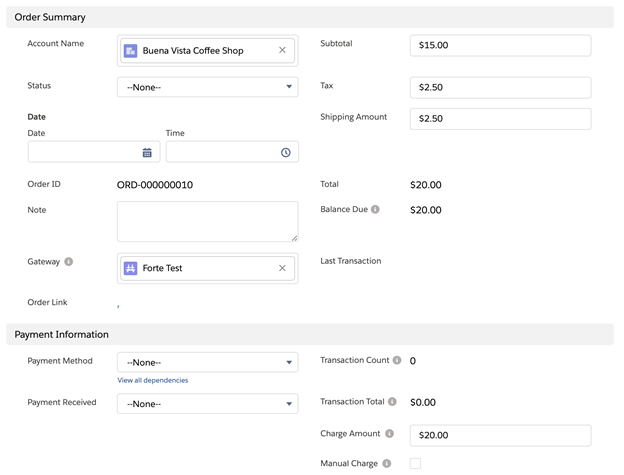Enable the Manual Charge checkbox
Image resolution: width=624 pixels, height=475 pixels.
415,464
